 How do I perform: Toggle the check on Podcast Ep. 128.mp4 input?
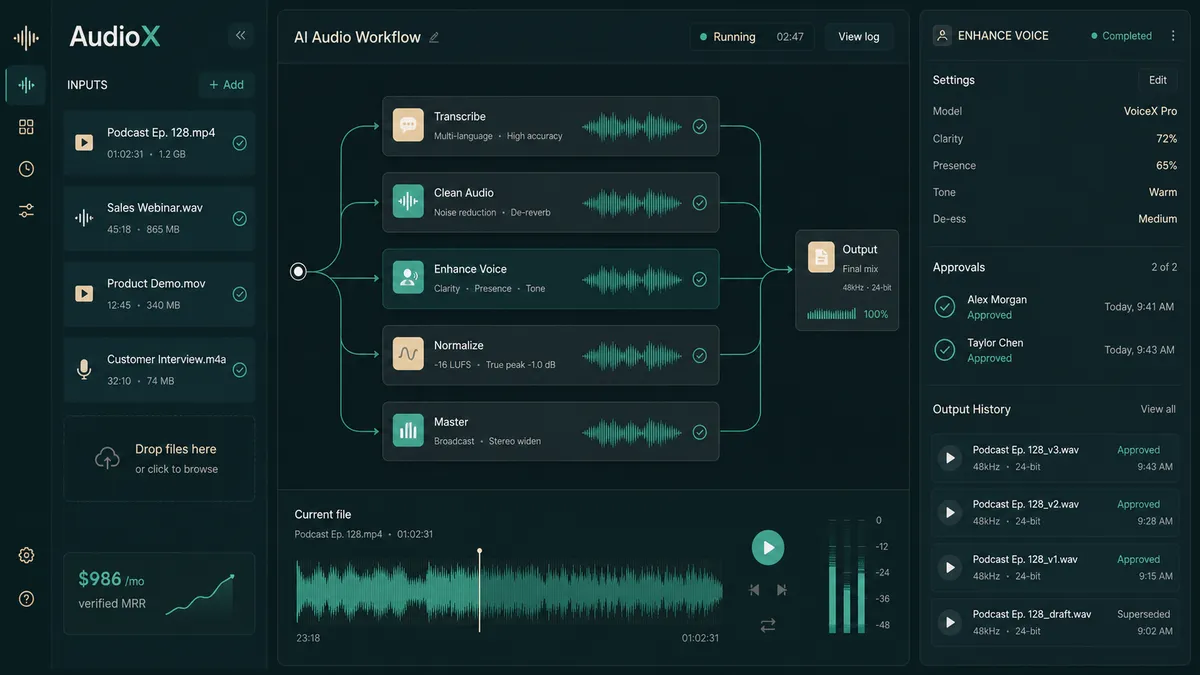click(x=240, y=143)
